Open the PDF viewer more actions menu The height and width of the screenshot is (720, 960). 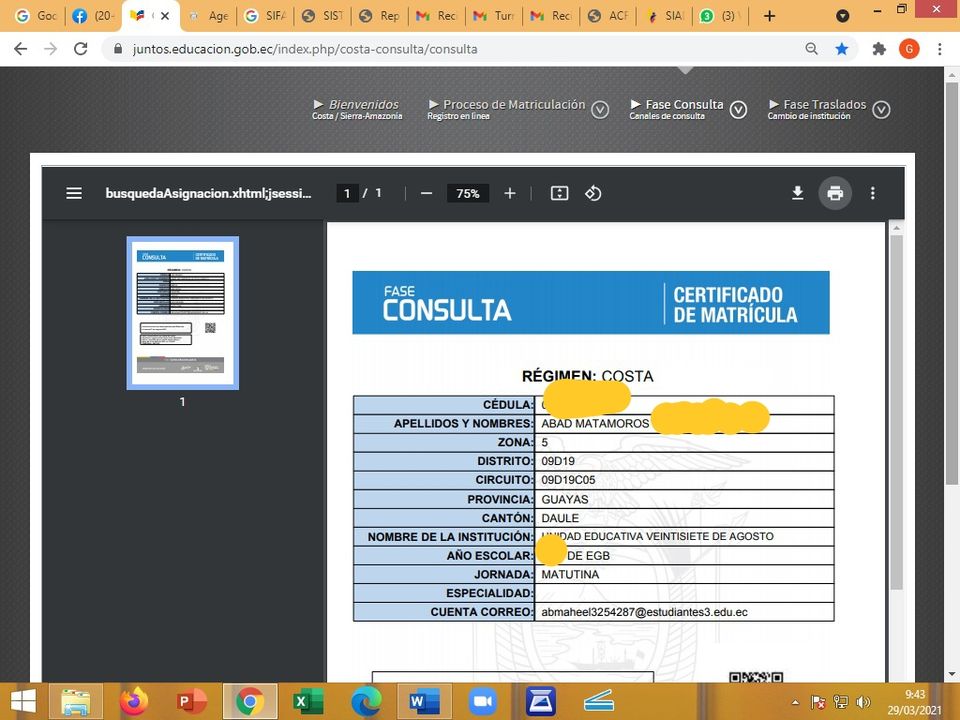coord(872,193)
